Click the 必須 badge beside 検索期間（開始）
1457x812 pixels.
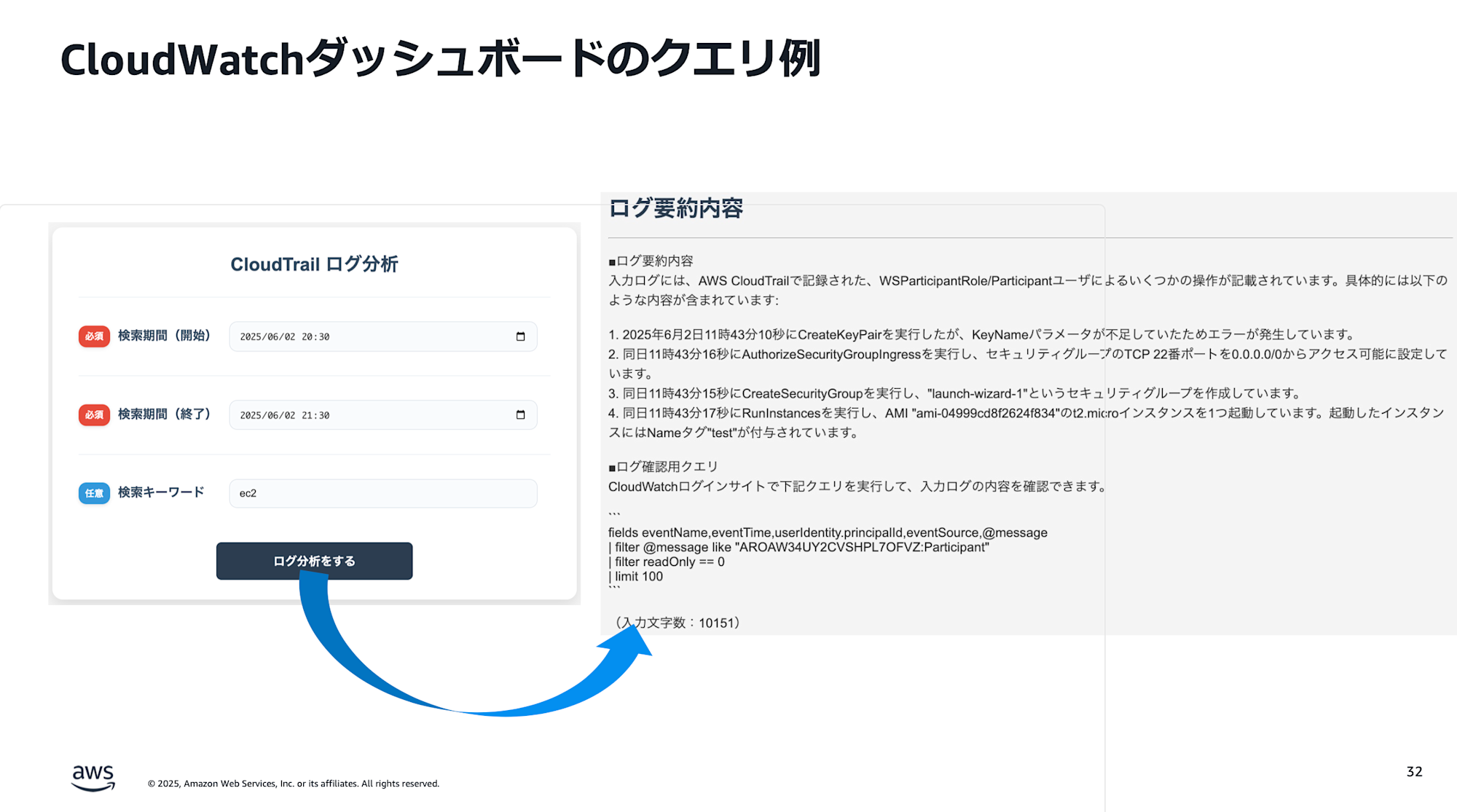pyautogui.click(x=94, y=336)
